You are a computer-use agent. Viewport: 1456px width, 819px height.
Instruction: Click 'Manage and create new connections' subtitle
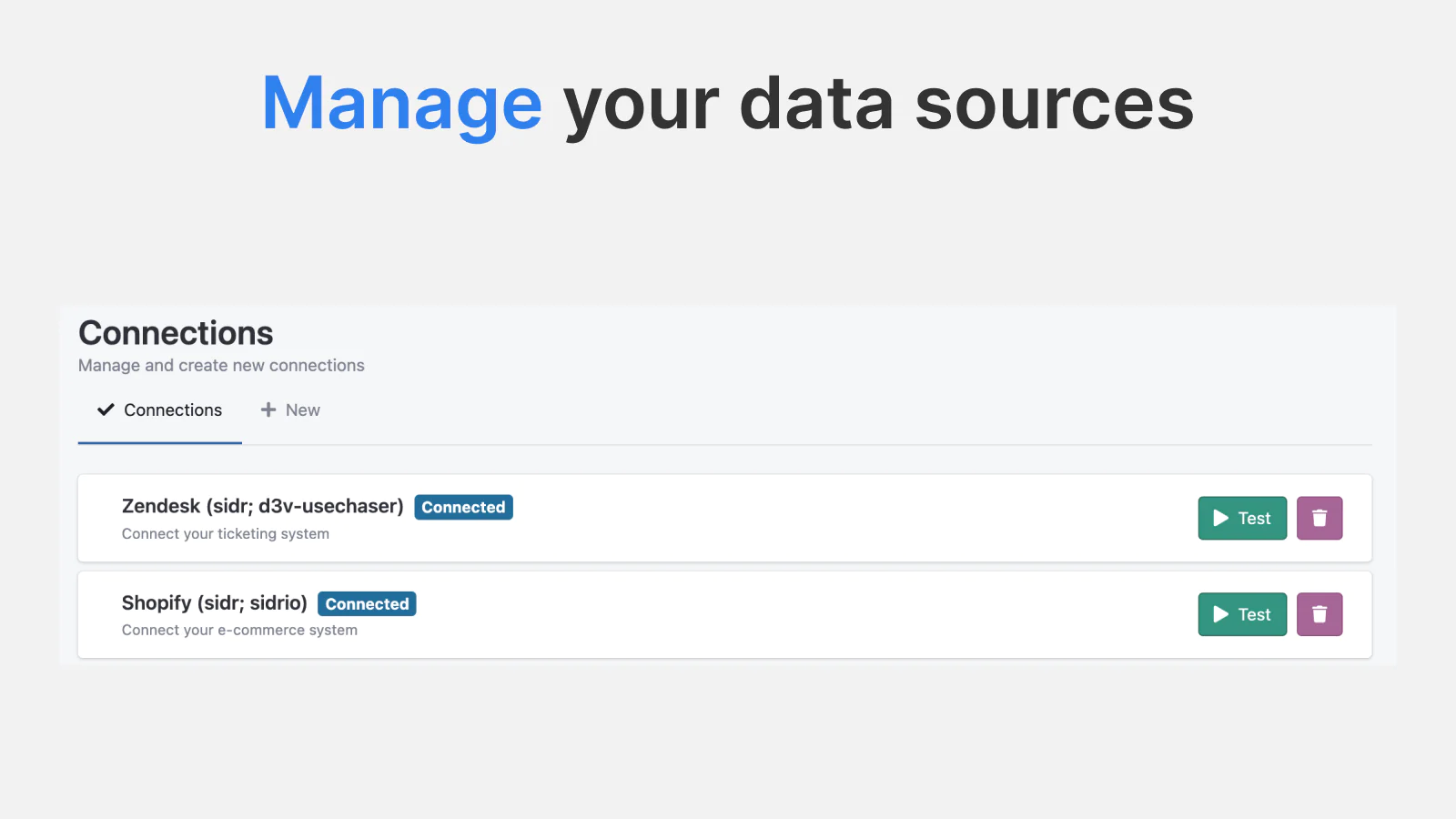tap(221, 365)
